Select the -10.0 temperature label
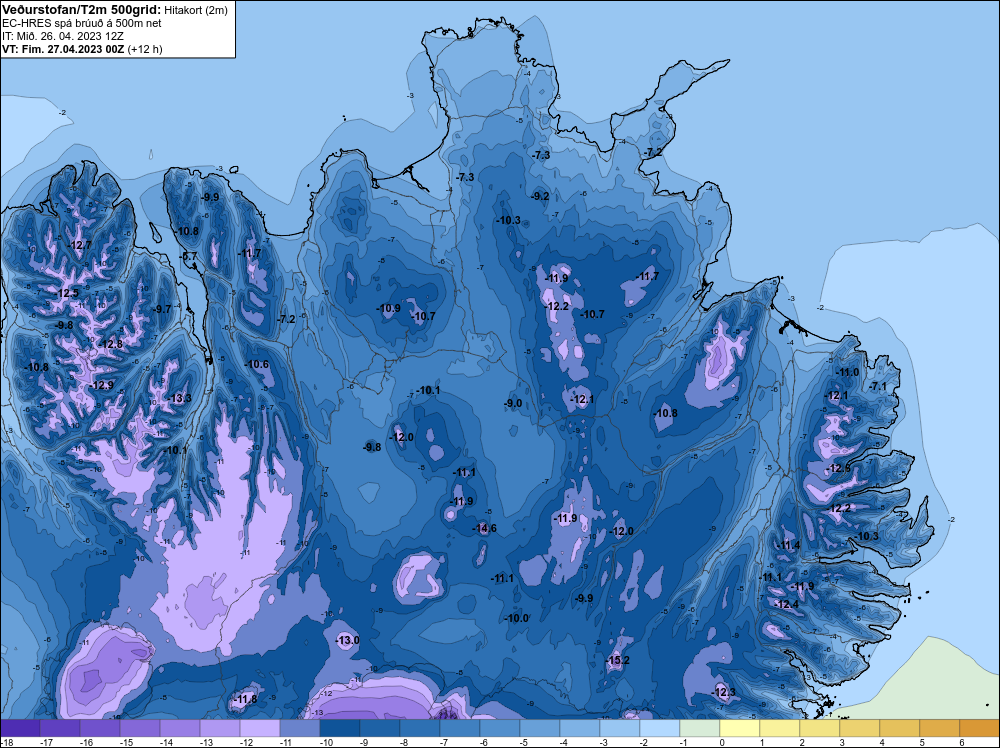The width and height of the screenshot is (1000, 748). (517, 618)
